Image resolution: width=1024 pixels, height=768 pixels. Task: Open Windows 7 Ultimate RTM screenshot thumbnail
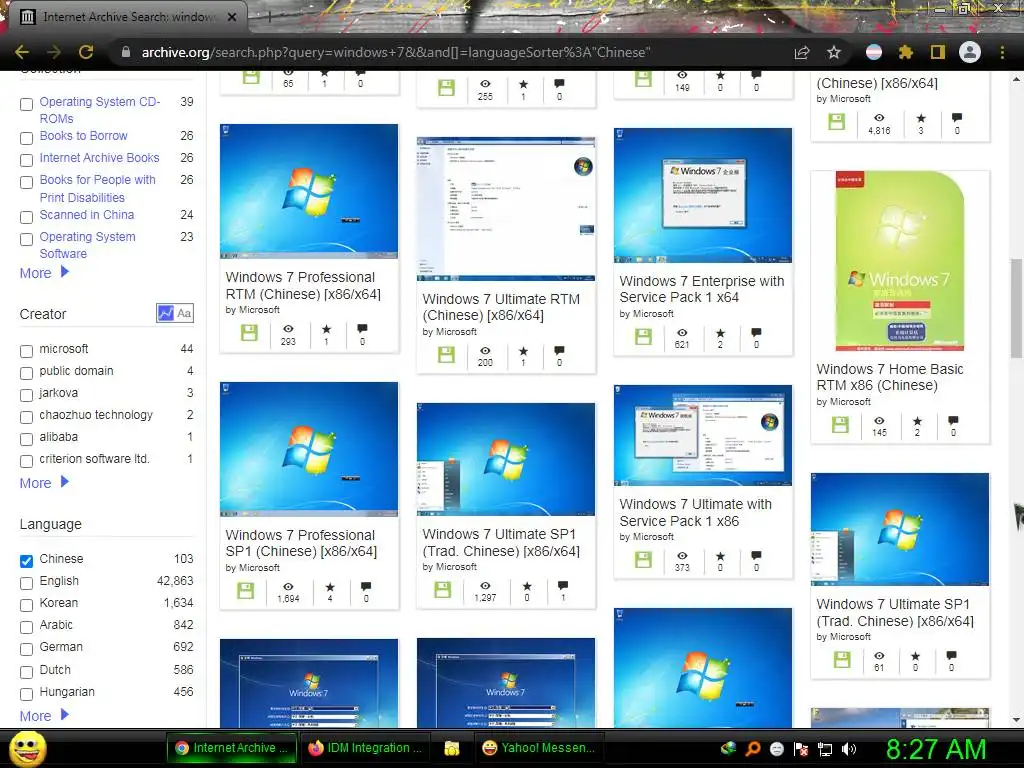506,209
